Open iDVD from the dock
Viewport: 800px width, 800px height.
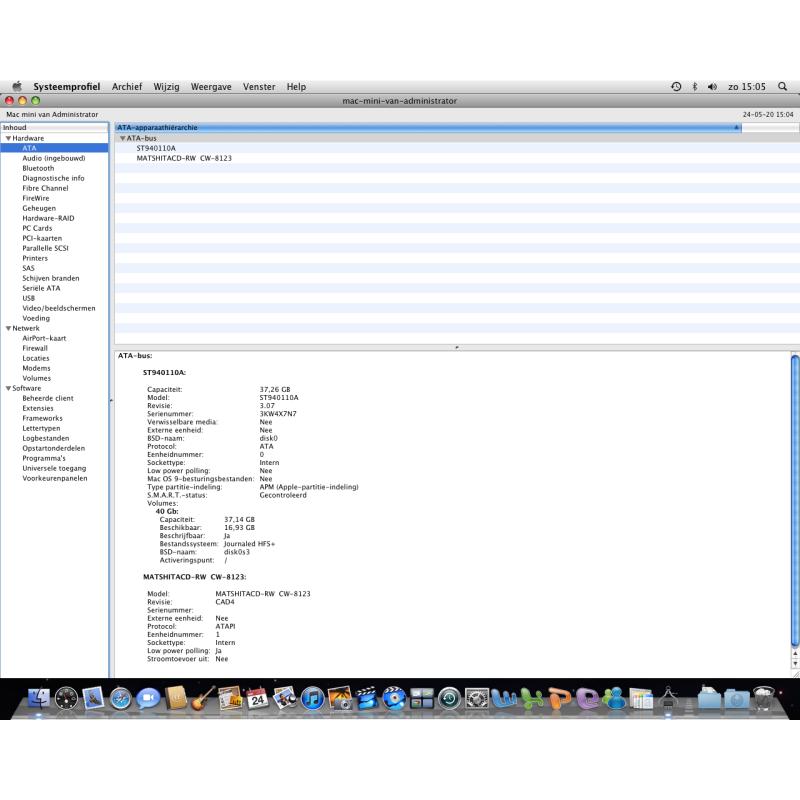(394, 698)
